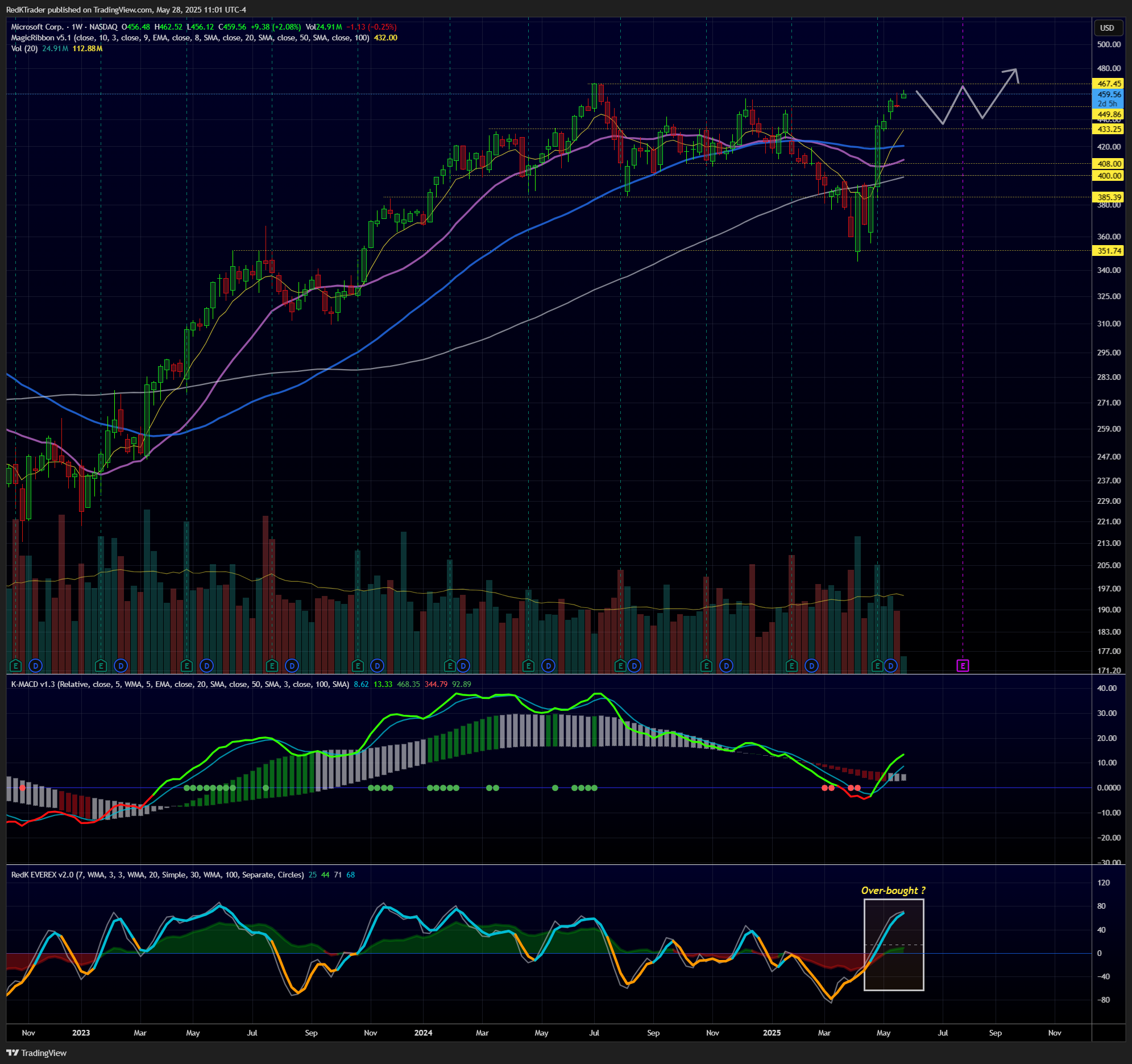Click the earnings E marker for April 2024
The image size is (1132, 1064).
click(x=528, y=665)
